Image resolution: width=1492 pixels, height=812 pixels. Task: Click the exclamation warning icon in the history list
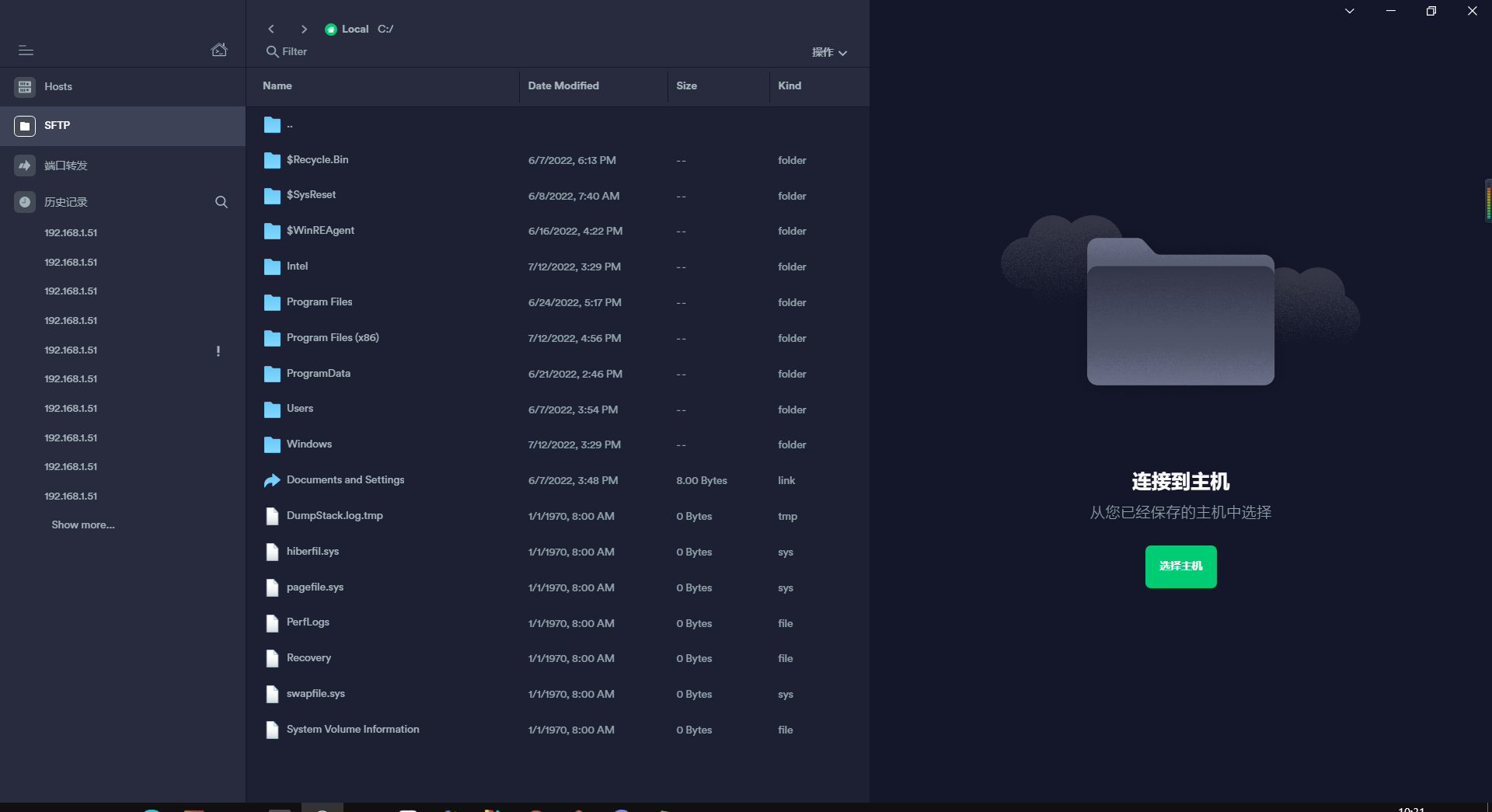pos(218,350)
